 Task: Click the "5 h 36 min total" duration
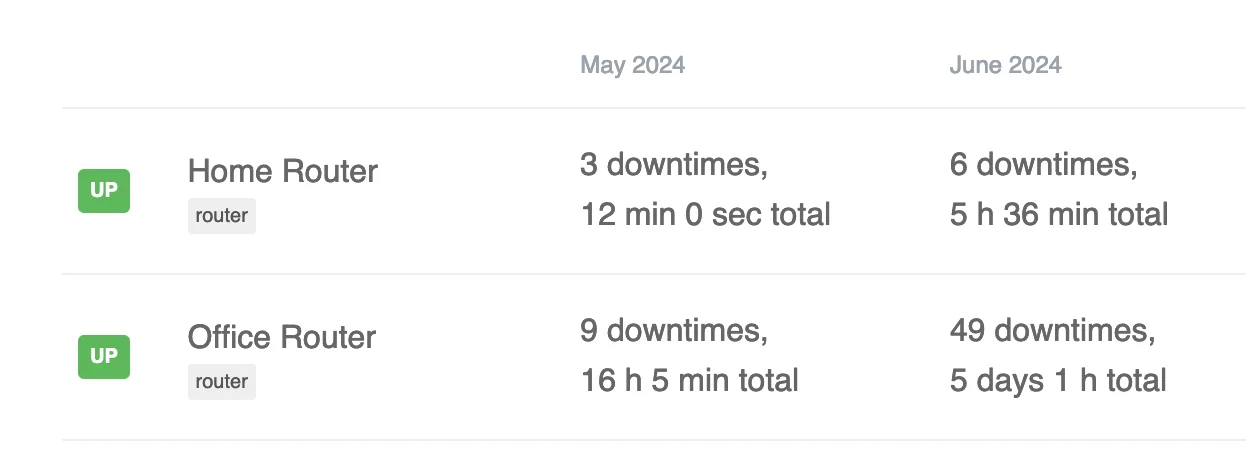(x=1058, y=214)
